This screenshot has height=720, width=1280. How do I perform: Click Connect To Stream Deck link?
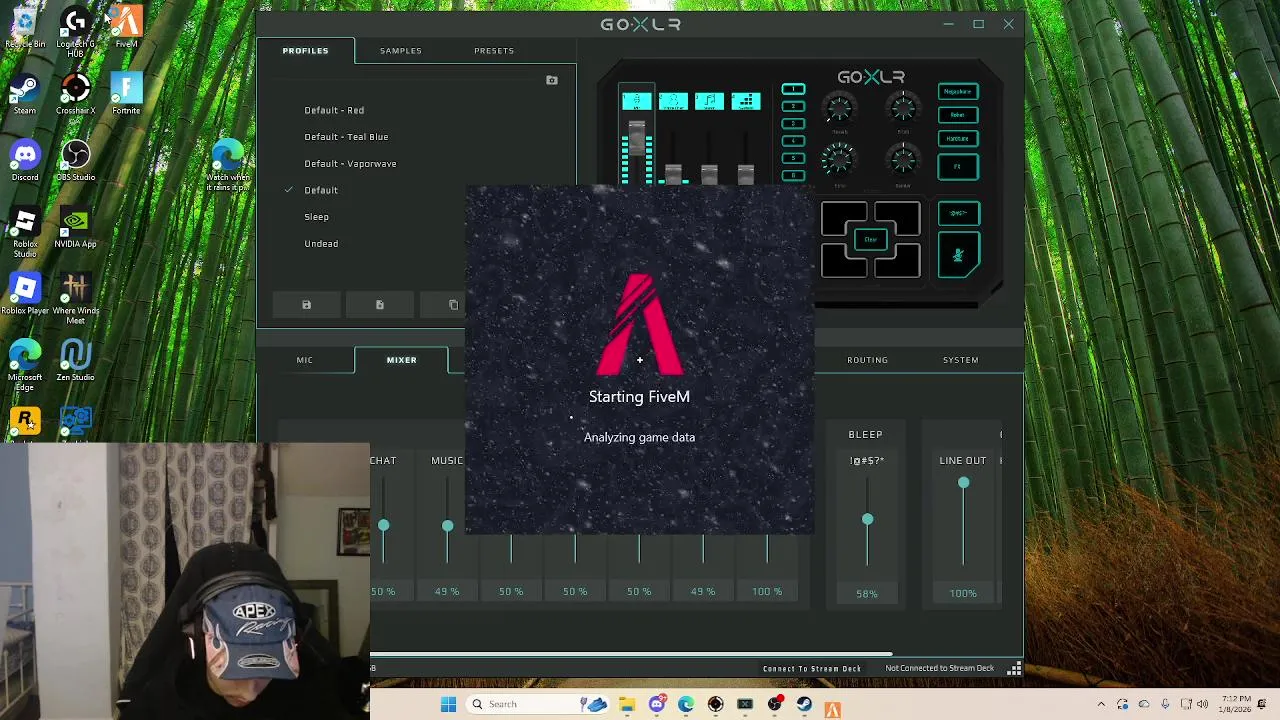point(811,669)
